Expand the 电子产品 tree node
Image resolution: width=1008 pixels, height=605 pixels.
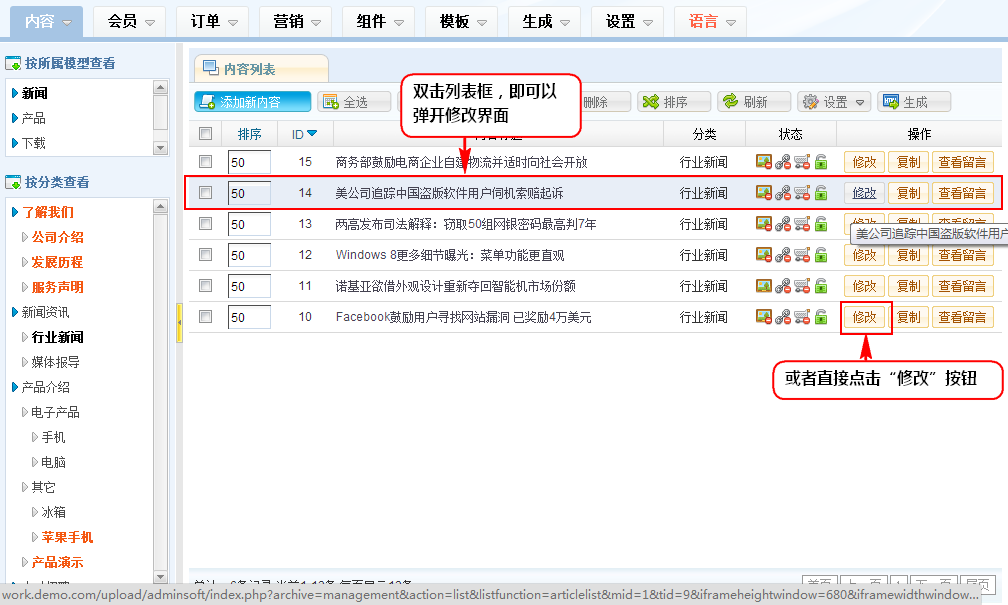coord(26,412)
